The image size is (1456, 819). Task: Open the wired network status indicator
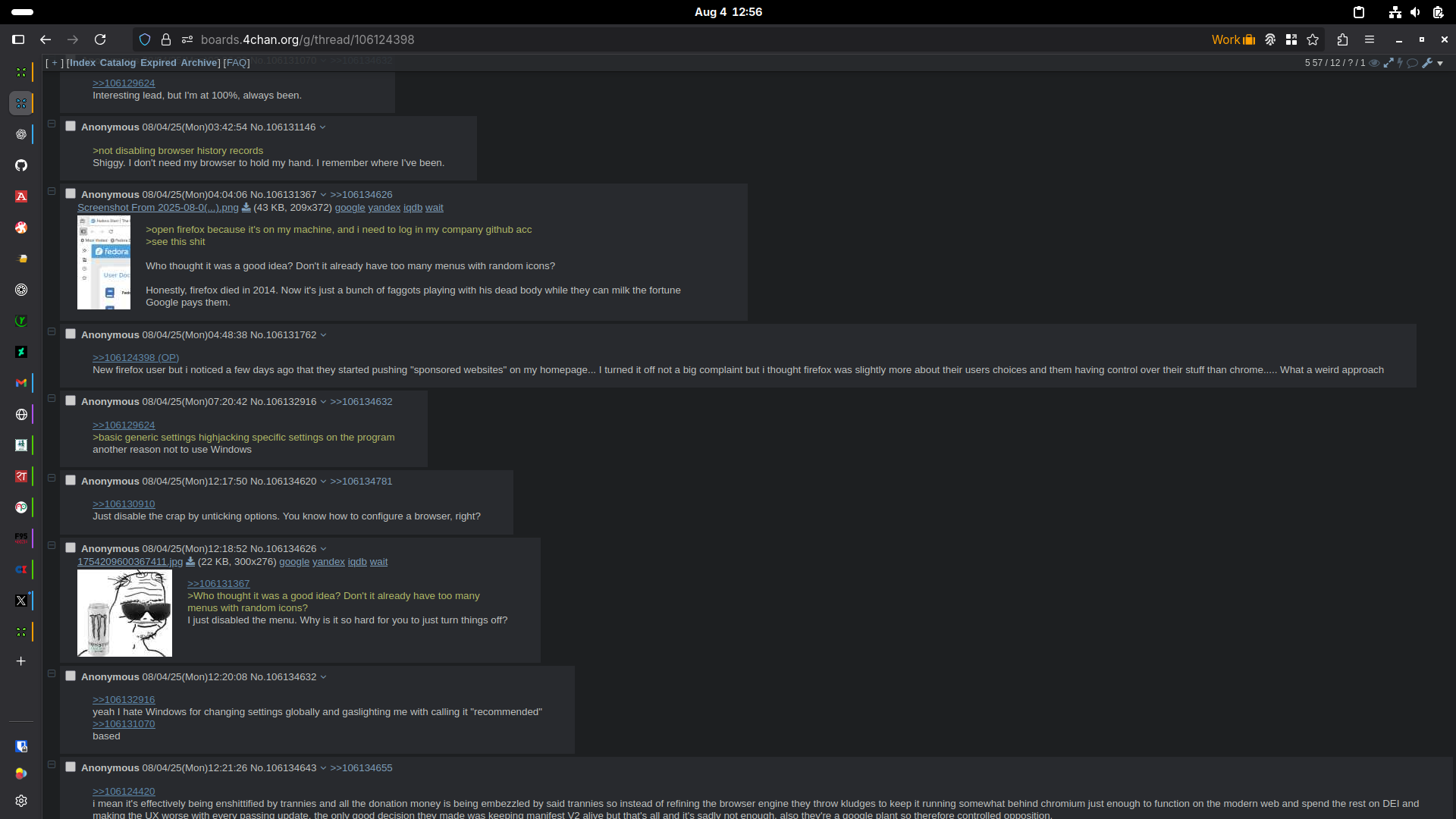[x=1395, y=12]
